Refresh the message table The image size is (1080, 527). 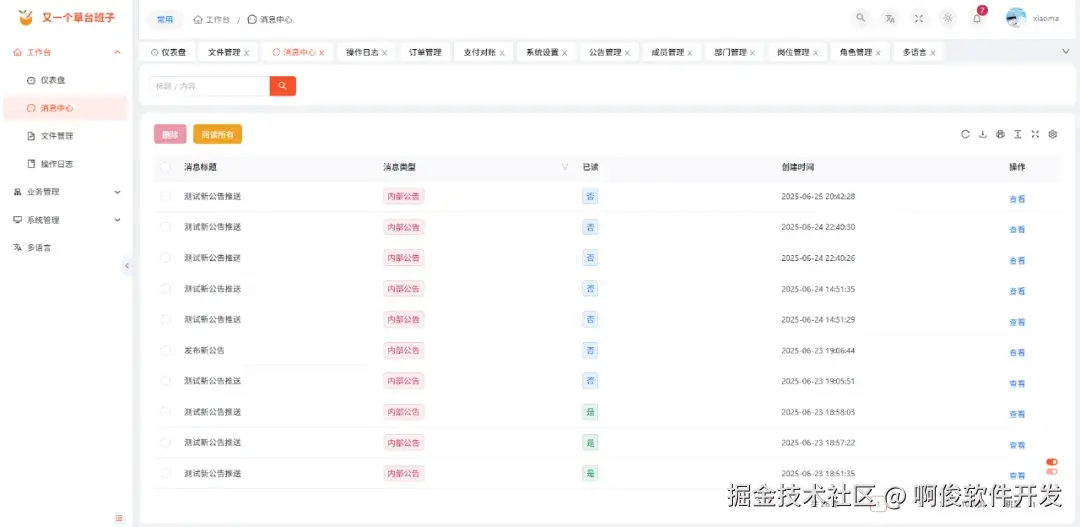(965, 134)
